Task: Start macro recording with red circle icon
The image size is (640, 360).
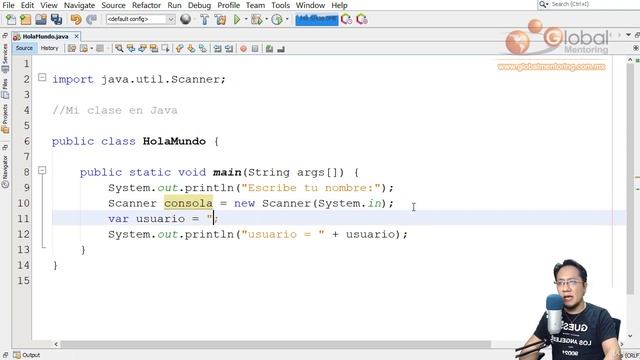Action: click(x=243, y=49)
